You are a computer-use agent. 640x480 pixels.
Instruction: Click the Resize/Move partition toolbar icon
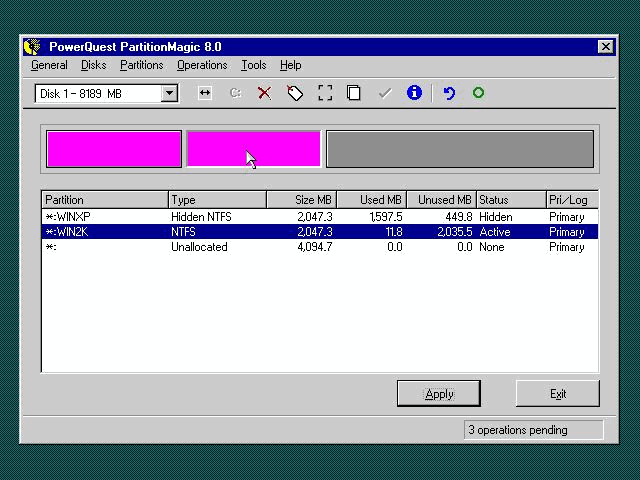pos(205,93)
